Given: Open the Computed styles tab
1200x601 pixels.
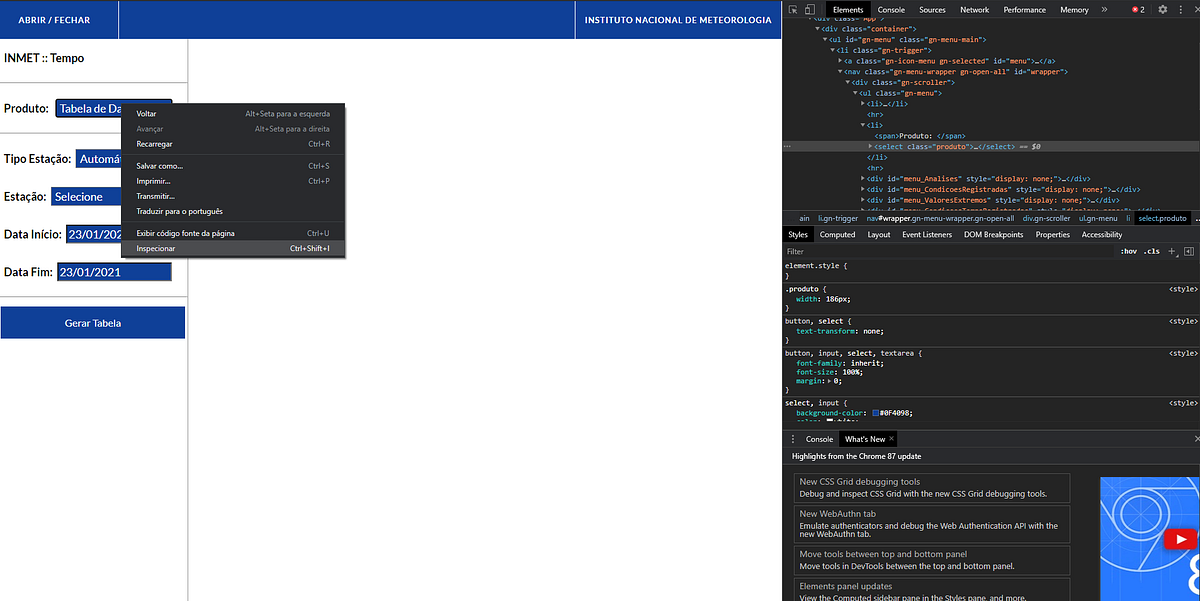Looking at the screenshot, I should 837,234.
